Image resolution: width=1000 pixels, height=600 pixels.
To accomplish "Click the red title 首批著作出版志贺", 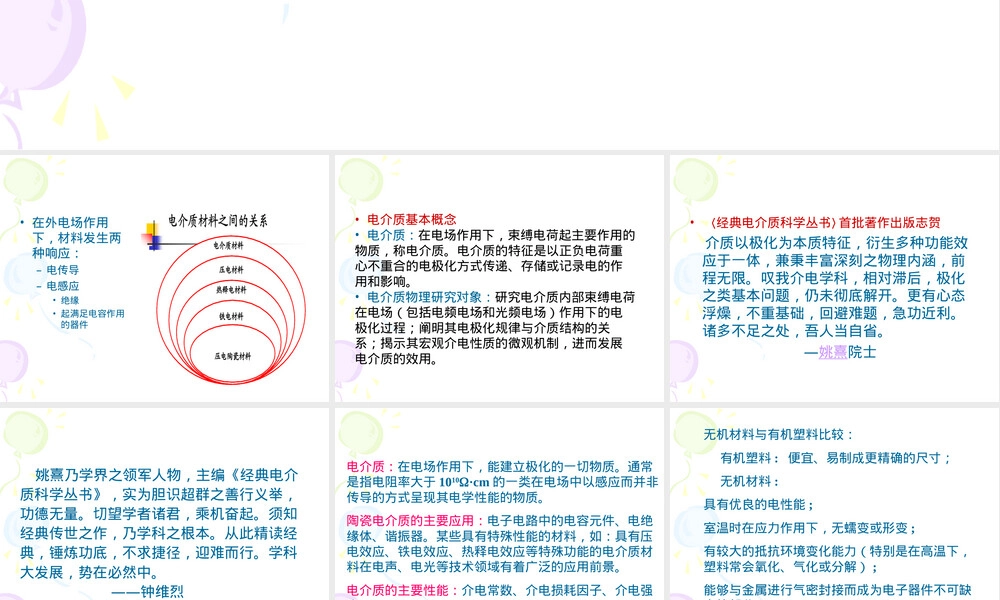I will tap(889, 223).
